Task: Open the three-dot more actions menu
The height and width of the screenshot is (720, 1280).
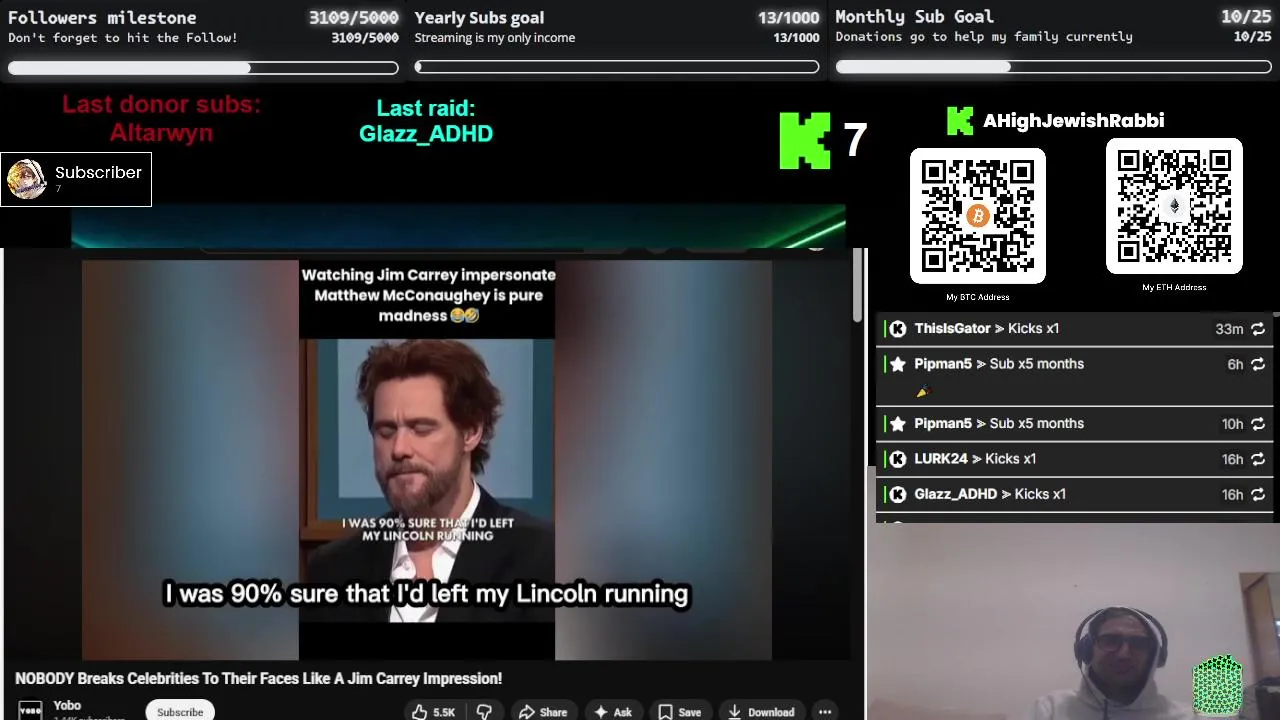Action: point(825,712)
